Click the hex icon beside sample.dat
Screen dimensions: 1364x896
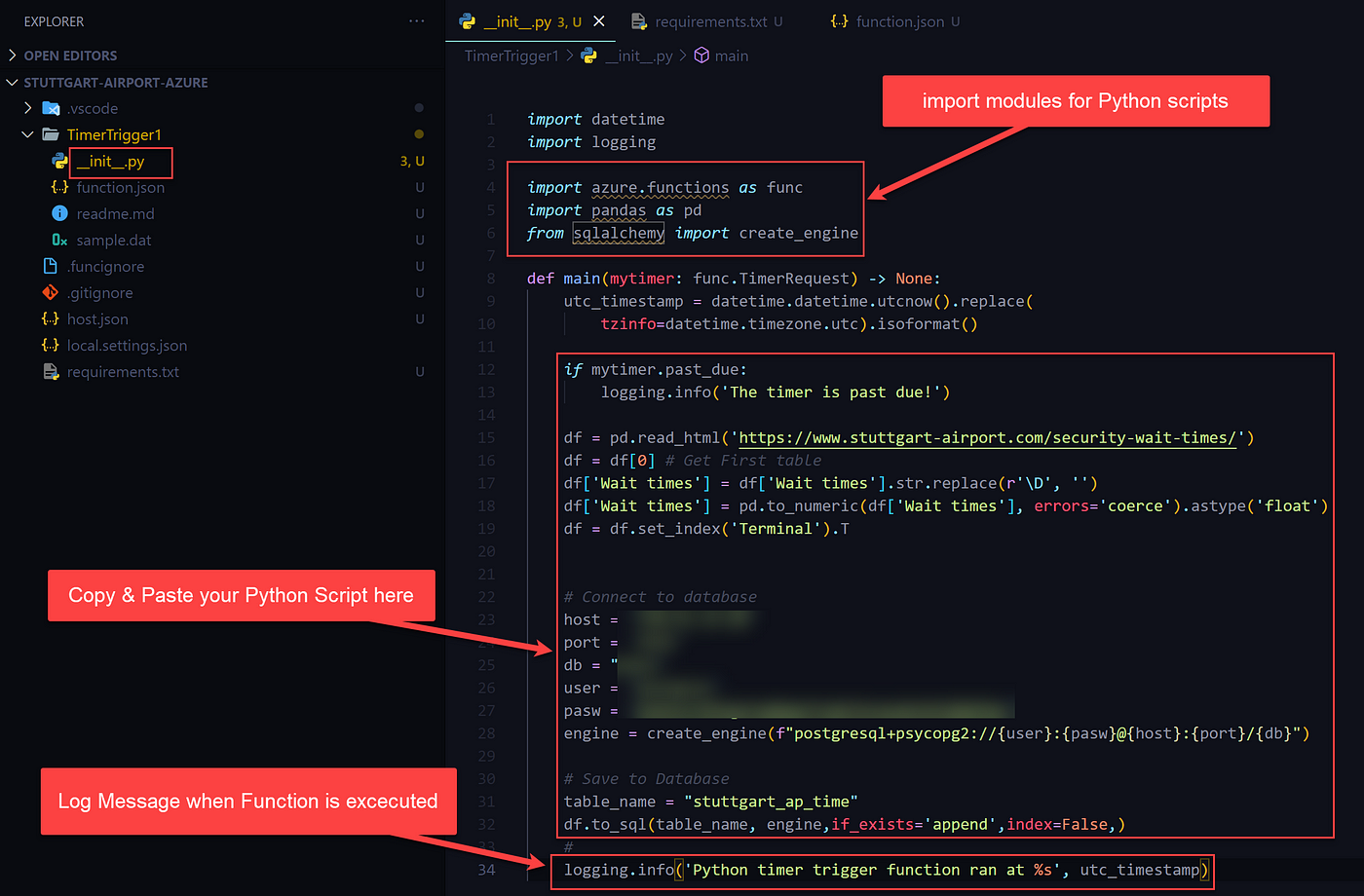click(59, 240)
